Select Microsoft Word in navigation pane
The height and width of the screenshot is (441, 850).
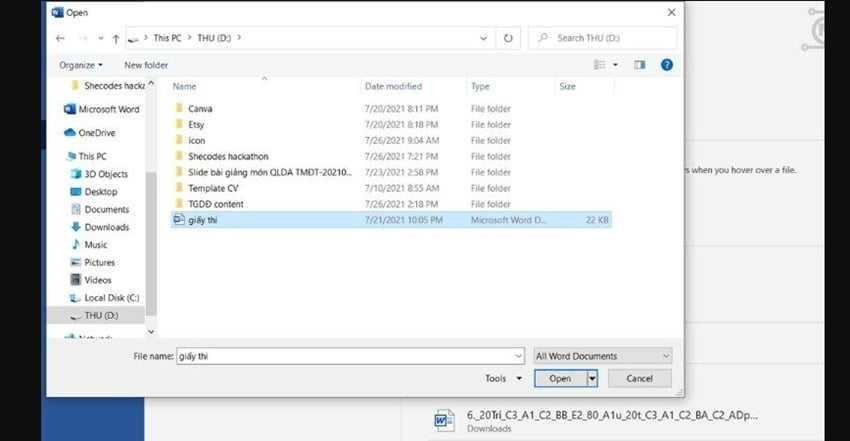pyautogui.click(x=102, y=109)
